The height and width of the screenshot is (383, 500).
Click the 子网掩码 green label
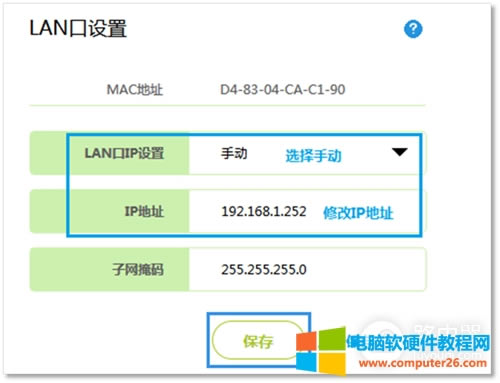tap(138, 269)
